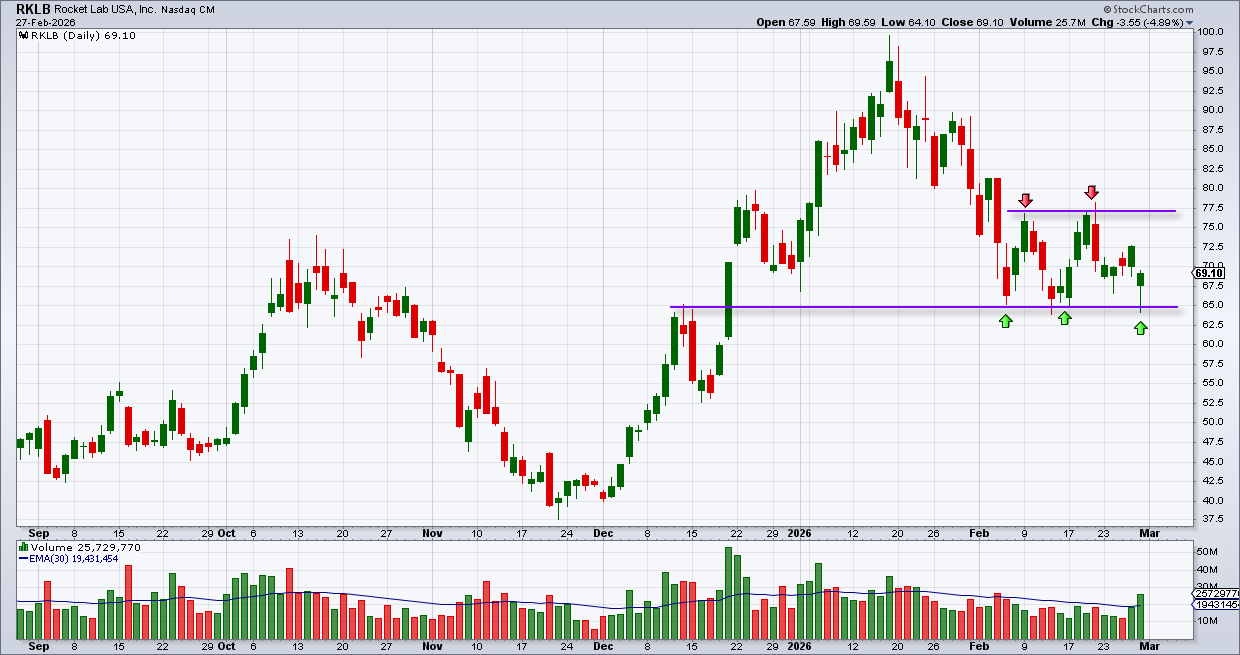Click the High 69.59 value
The image size is (1240, 655).
(850, 22)
